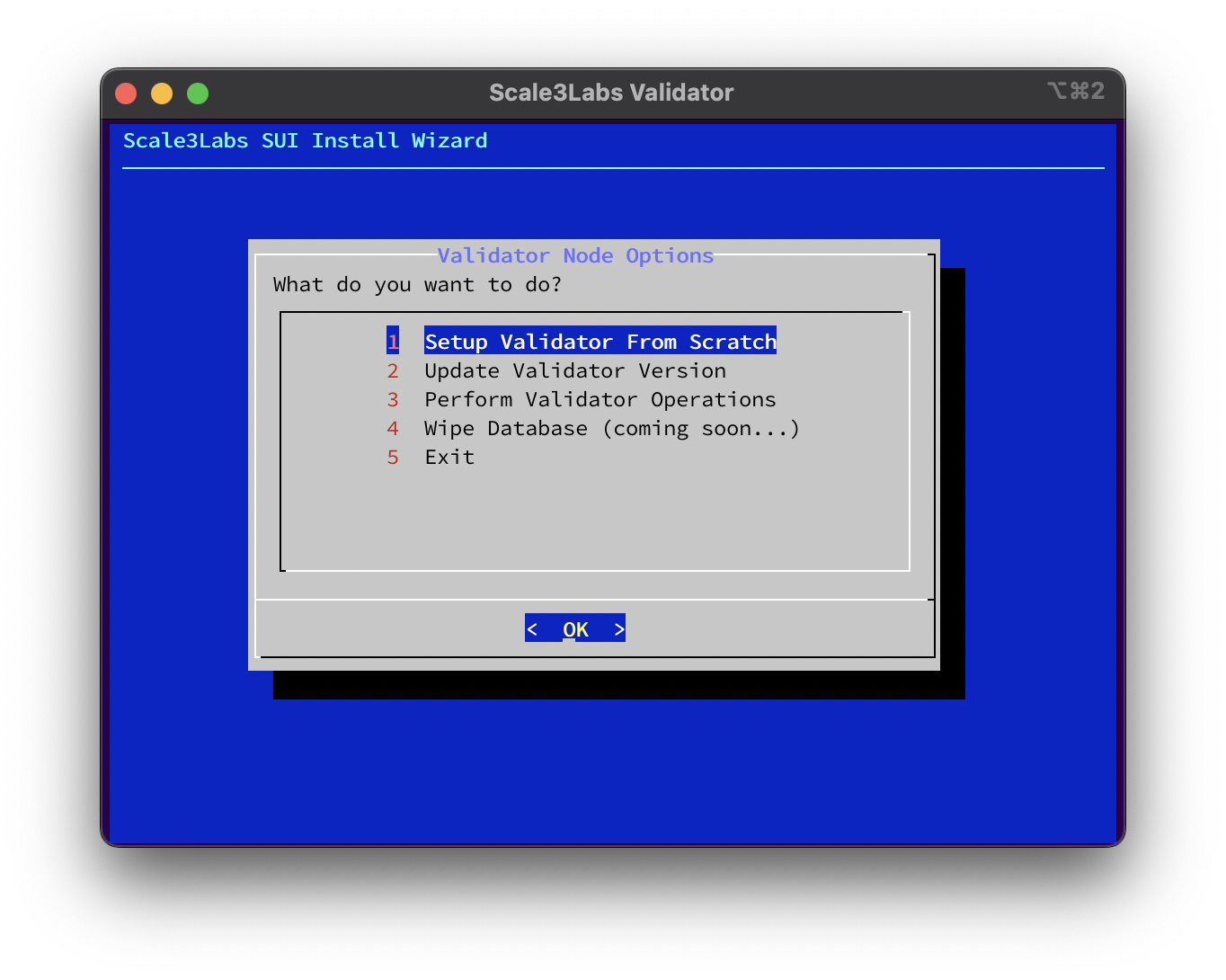Select the Exit option

[x=449, y=457]
